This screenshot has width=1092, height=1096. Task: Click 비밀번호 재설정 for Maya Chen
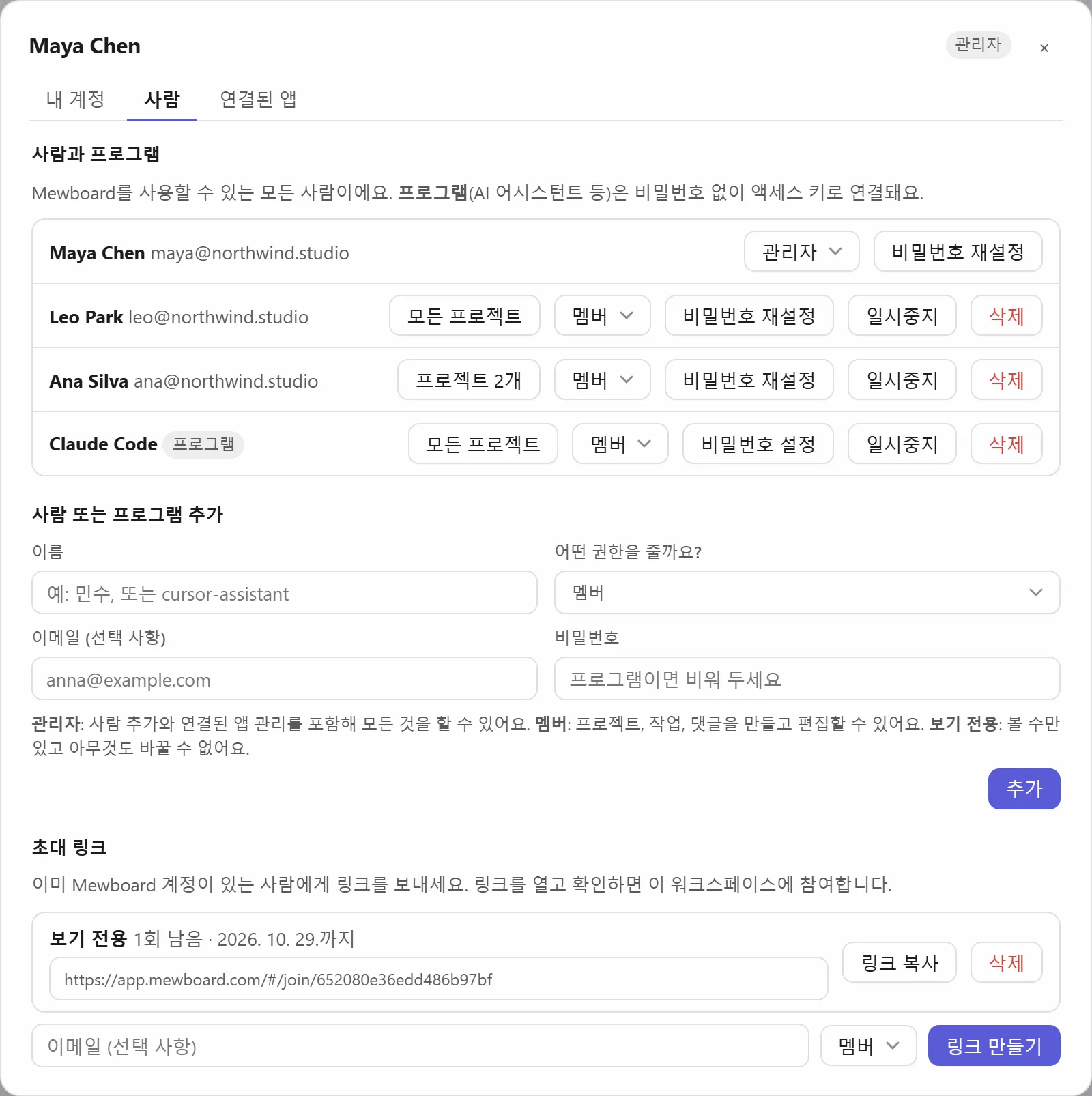pyautogui.click(x=958, y=252)
